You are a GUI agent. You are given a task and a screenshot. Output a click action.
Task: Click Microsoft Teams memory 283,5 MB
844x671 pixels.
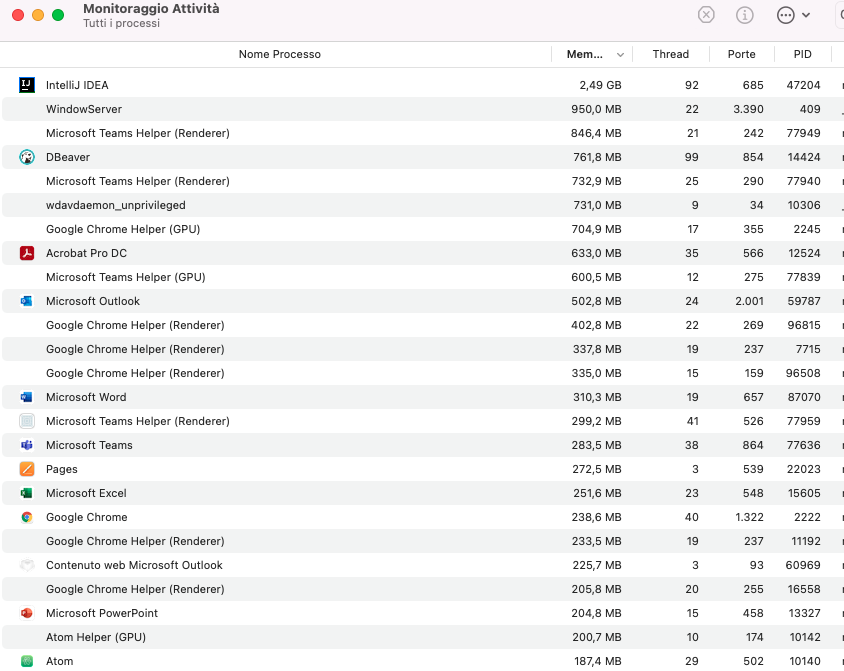597,445
